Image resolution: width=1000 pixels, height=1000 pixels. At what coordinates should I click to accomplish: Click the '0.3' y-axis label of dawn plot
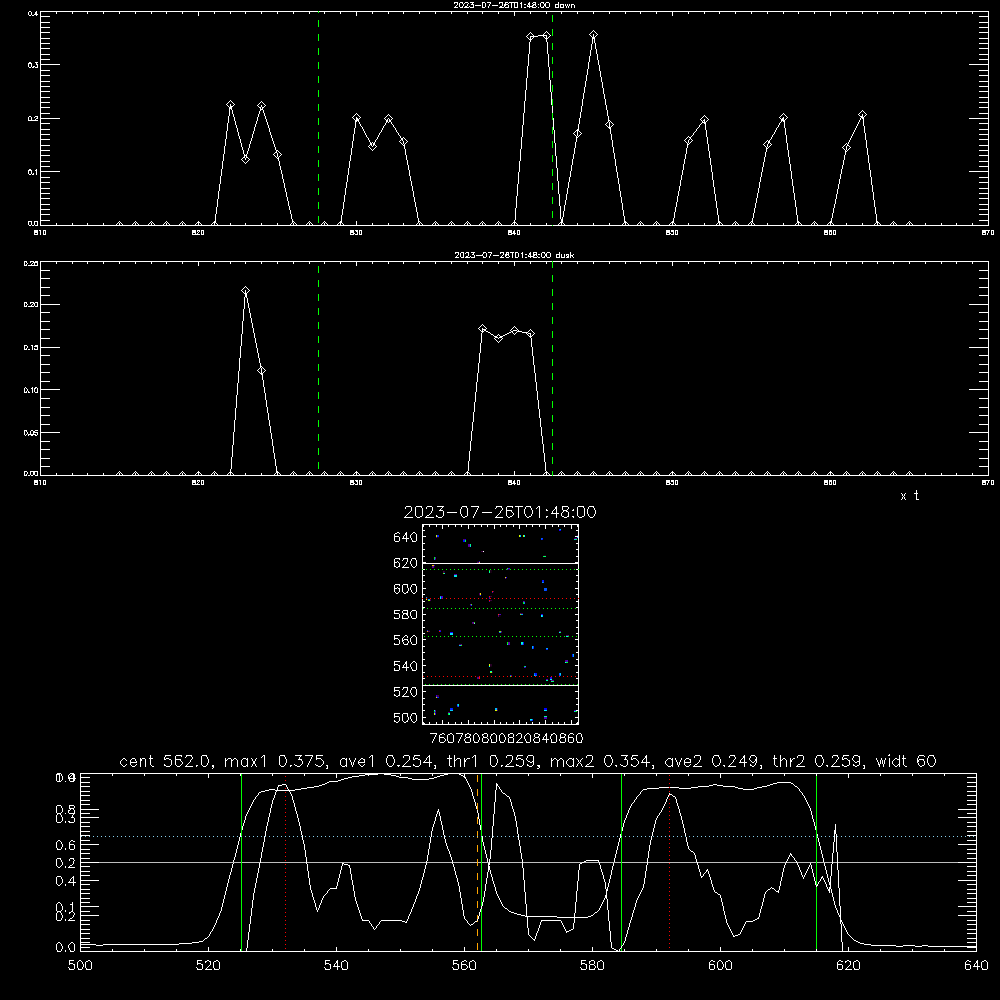pos(31,65)
